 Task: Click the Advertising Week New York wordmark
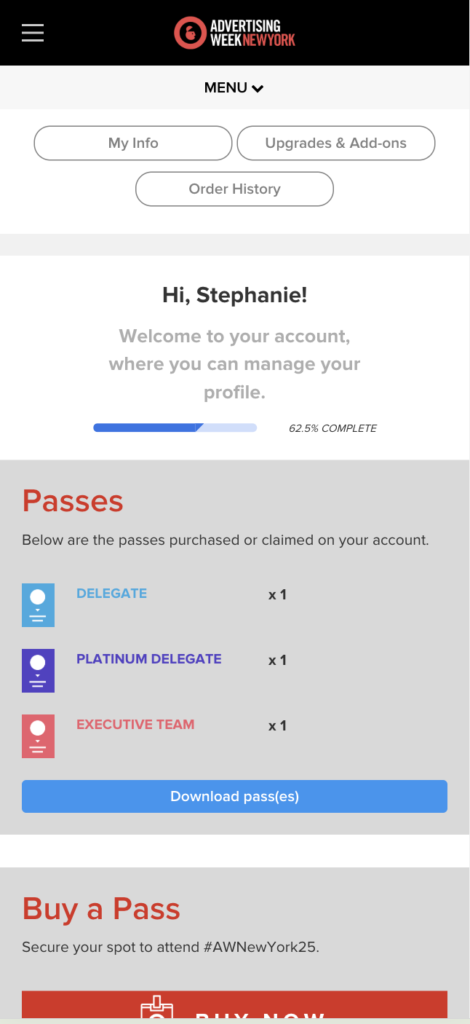tap(253, 33)
